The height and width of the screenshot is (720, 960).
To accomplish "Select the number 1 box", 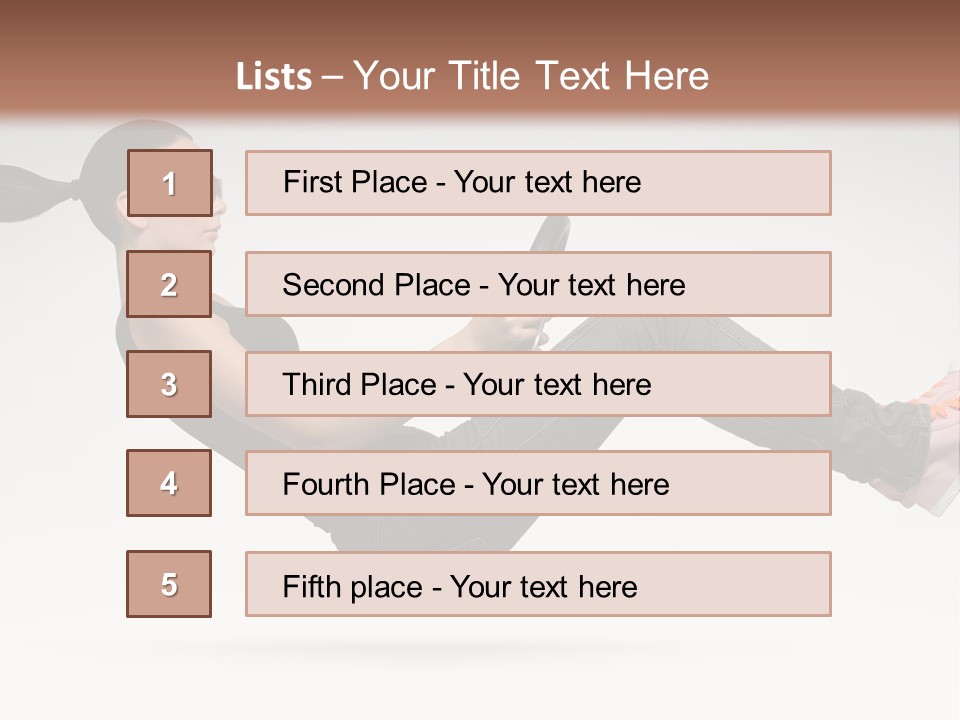I will 169,183.
